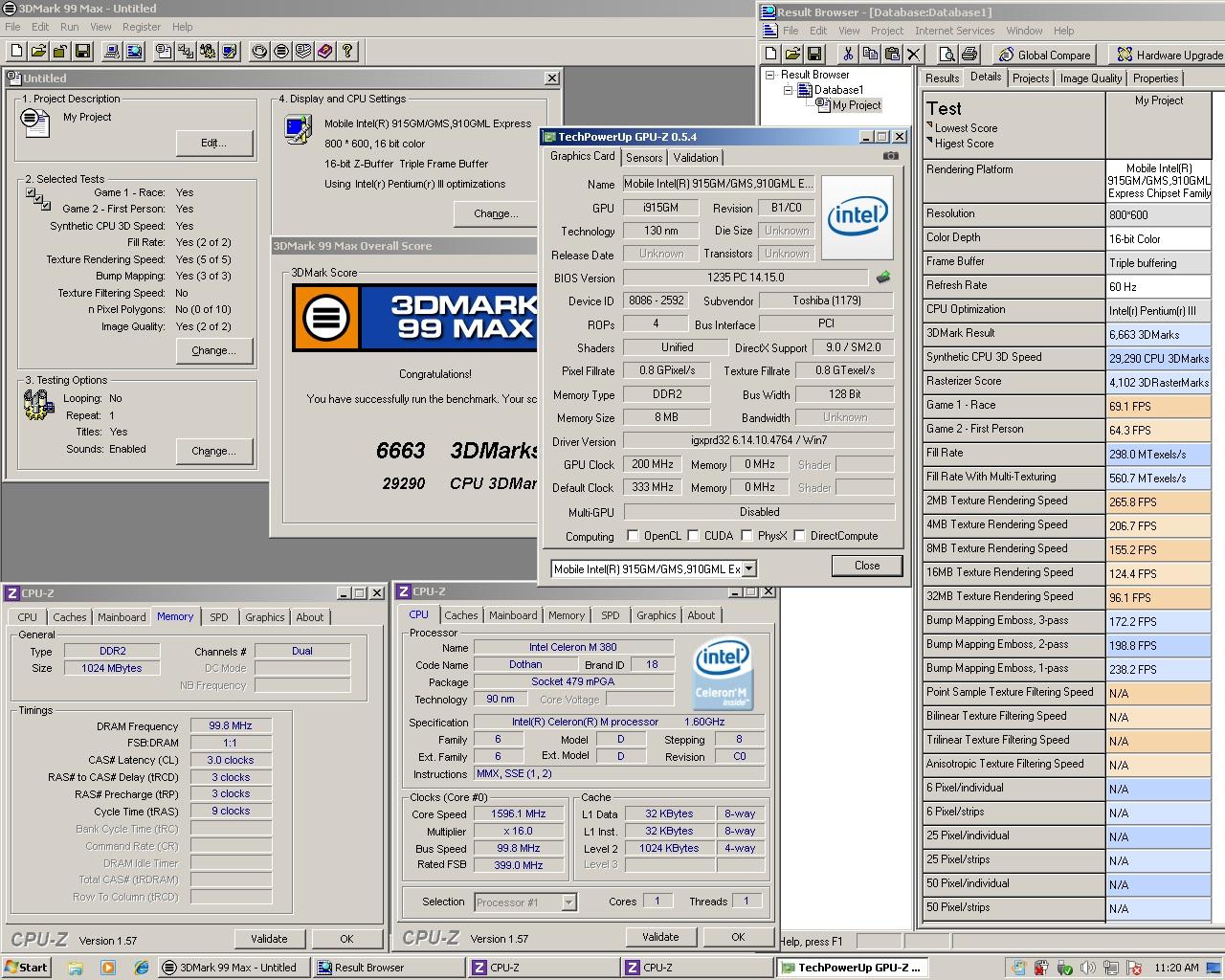Open the Properties tab in Result Browser
This screenshot has width=1225, height=980.
click(1155, 78)
